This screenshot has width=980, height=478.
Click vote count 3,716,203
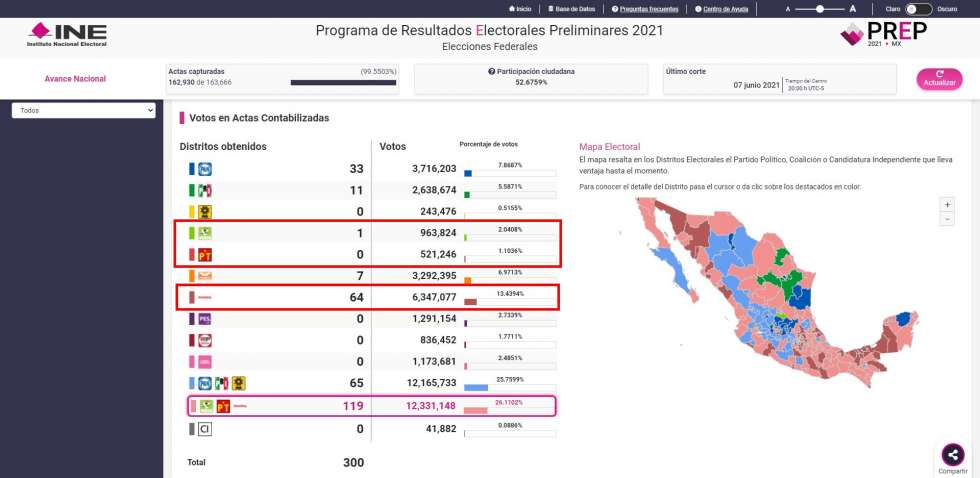[434, 169]
